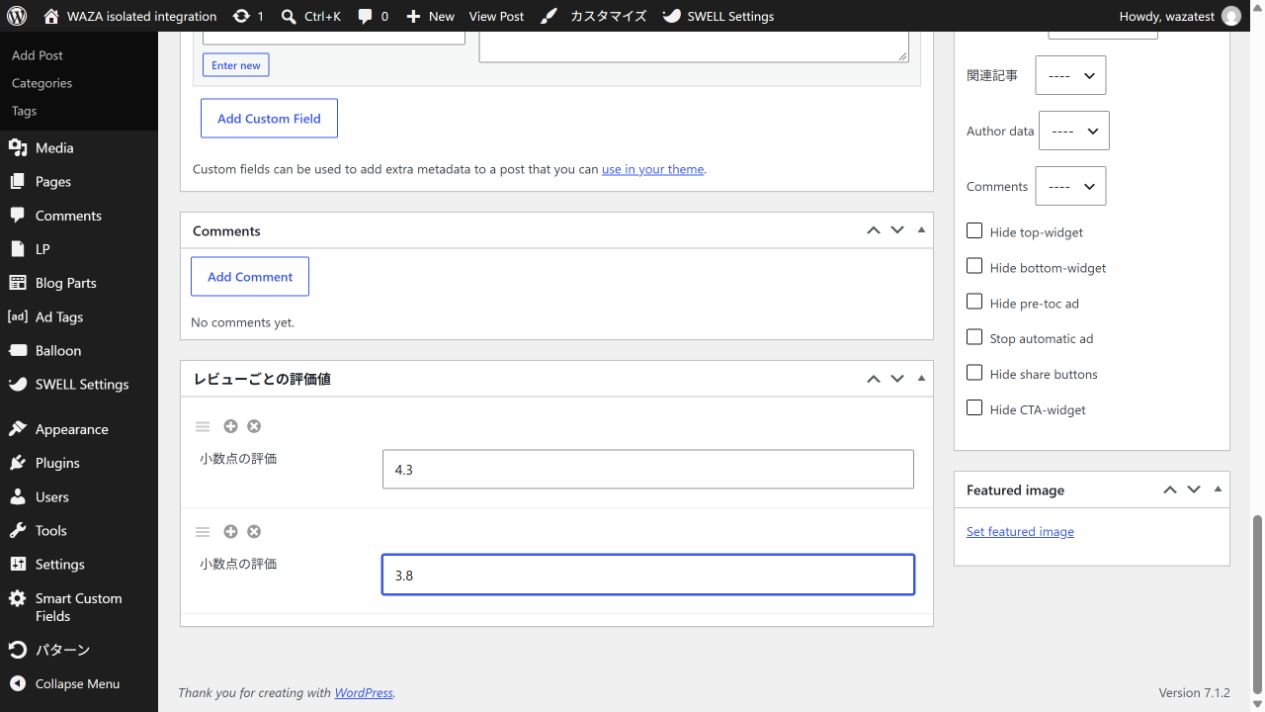Add a row after the 4.3 rating
This screenshot has width=1265, height=712.
(231, 426)
